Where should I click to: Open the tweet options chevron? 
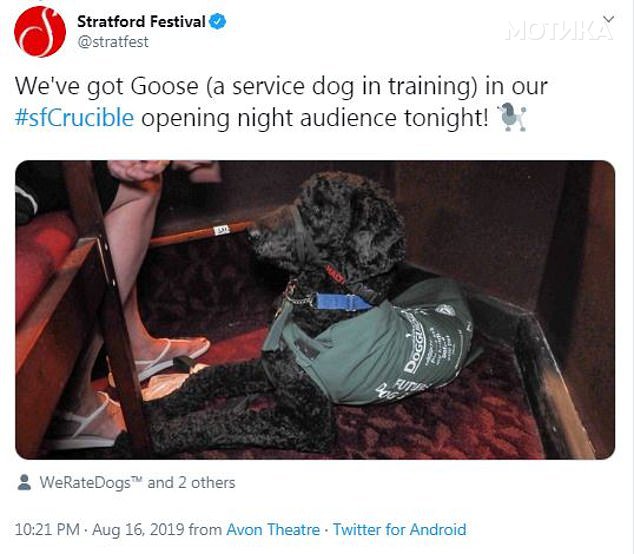pyautogui.click(x=609, y=19)
